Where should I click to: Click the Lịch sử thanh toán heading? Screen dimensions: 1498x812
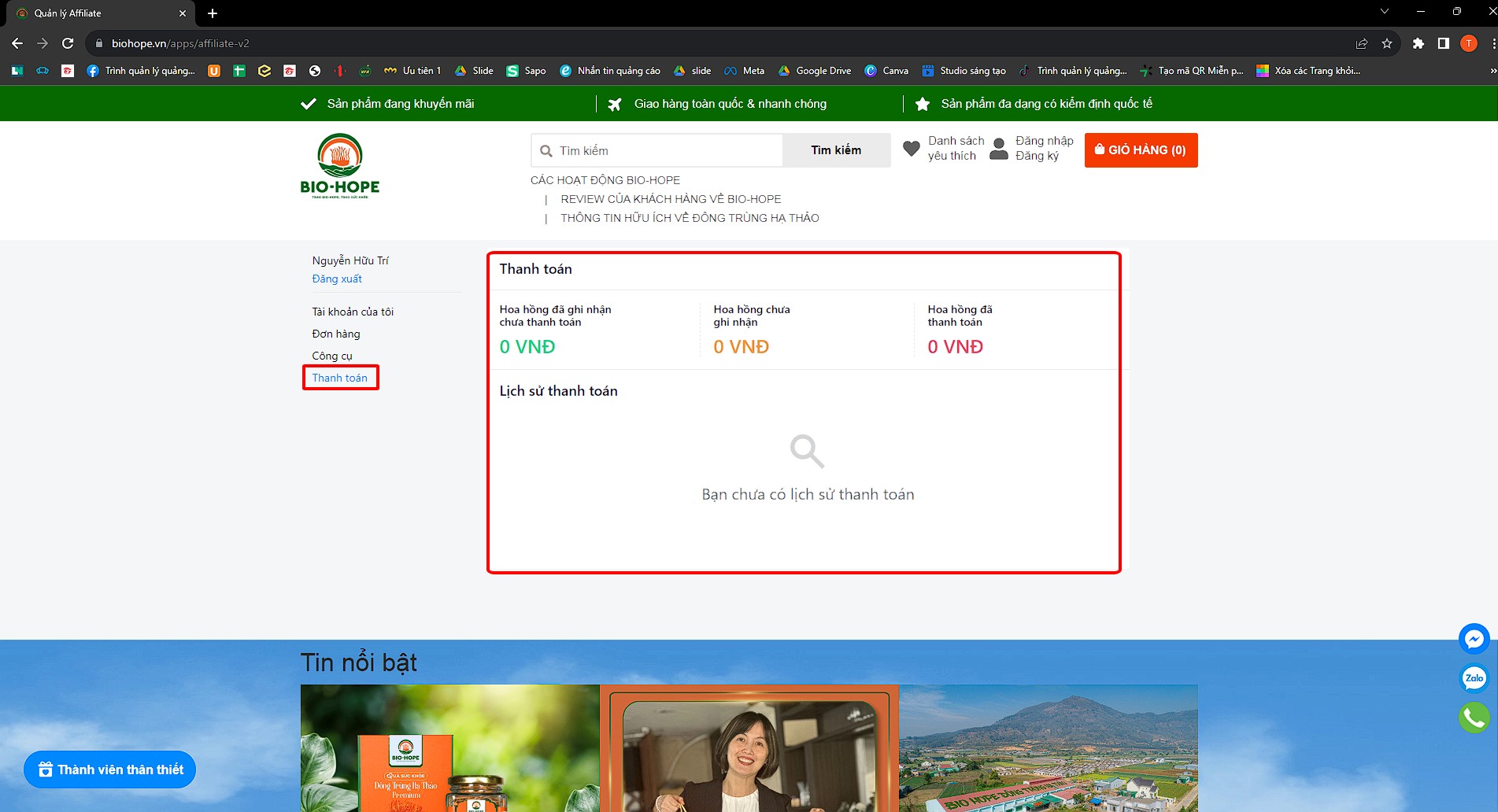tap(558, 391)
